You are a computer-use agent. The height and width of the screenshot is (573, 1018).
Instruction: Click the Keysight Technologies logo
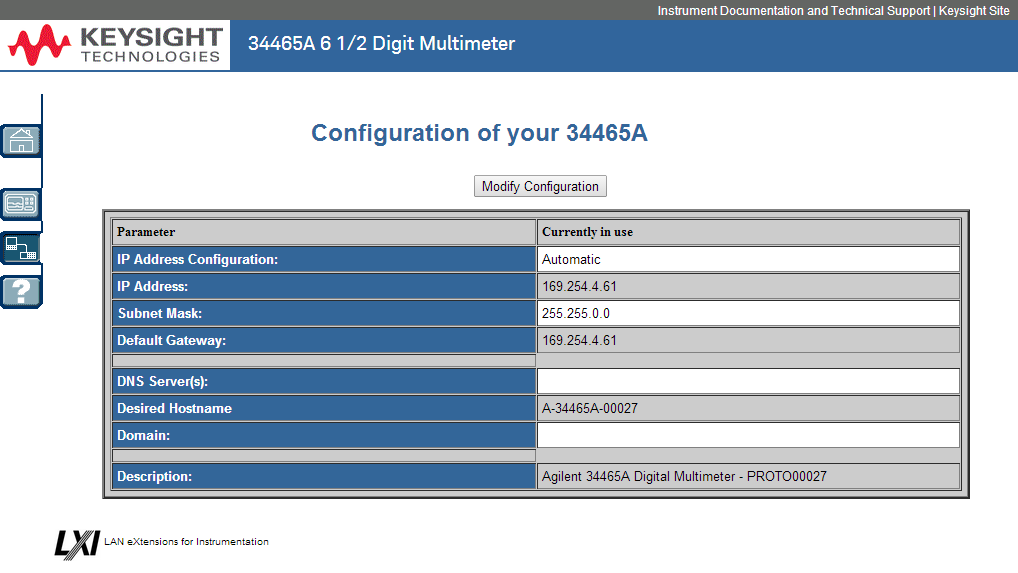click(115, 45)
